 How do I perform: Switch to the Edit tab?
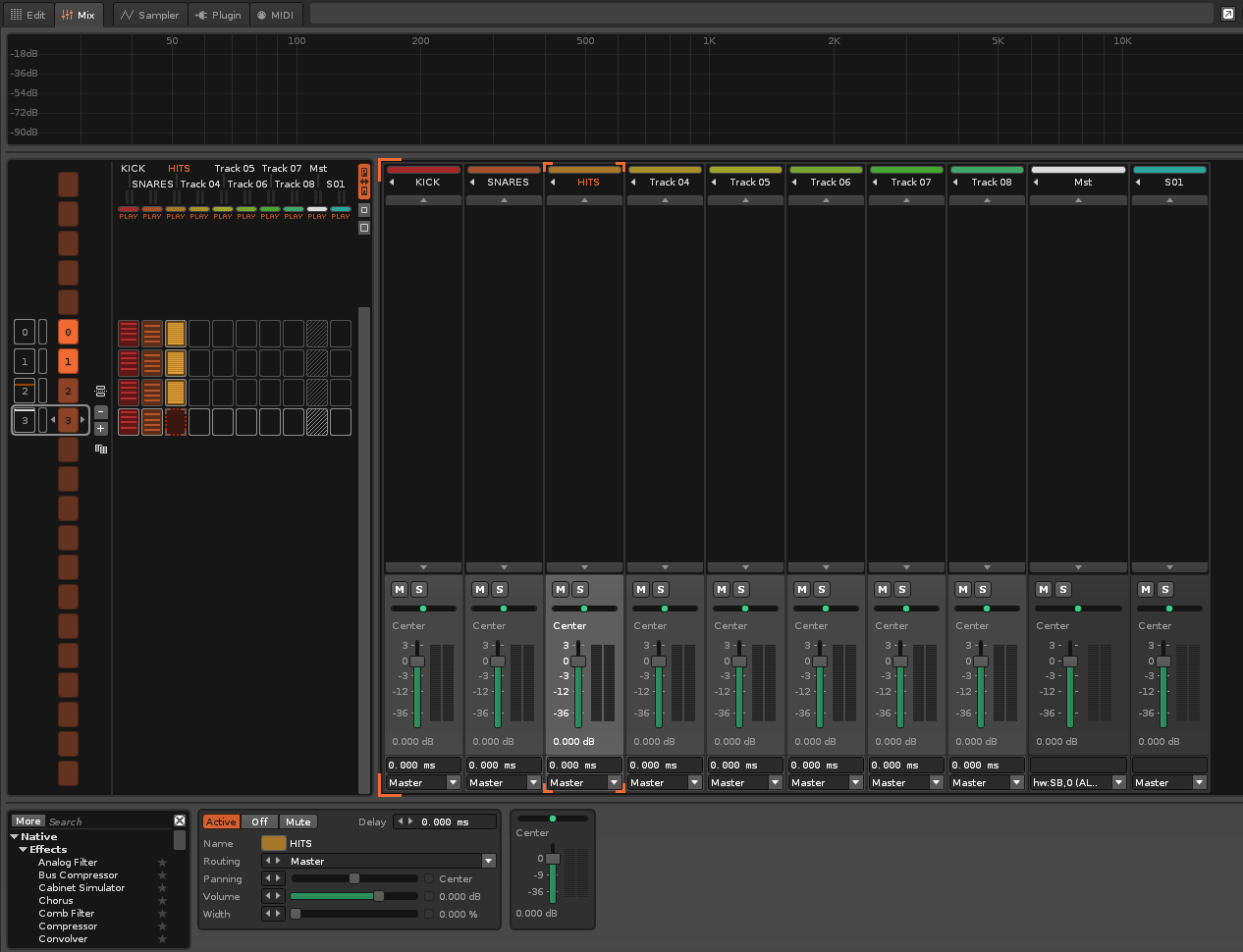pyautogui.click(x=27, y=15)
